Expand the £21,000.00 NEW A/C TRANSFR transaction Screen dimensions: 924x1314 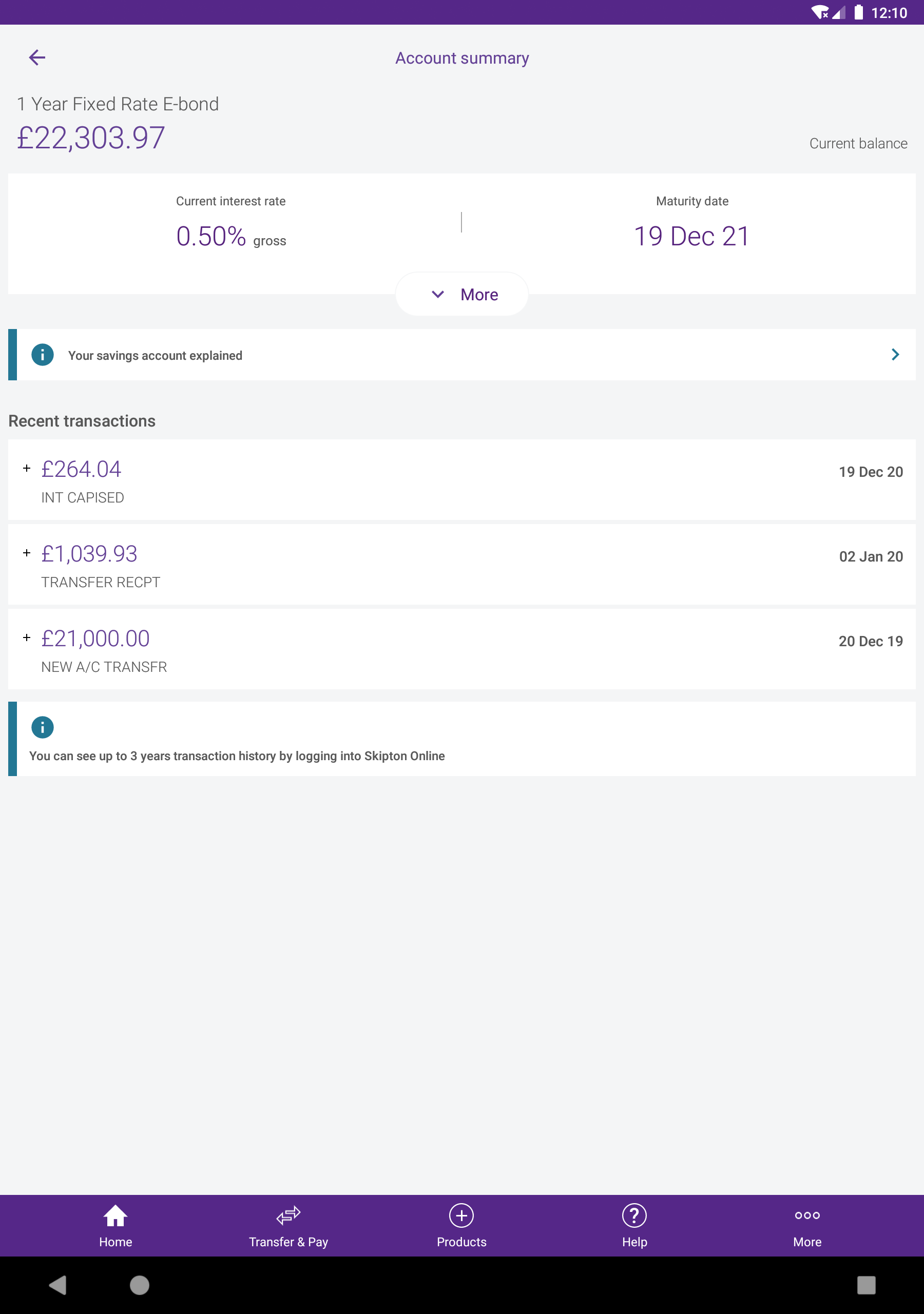[x=462, y=650]
